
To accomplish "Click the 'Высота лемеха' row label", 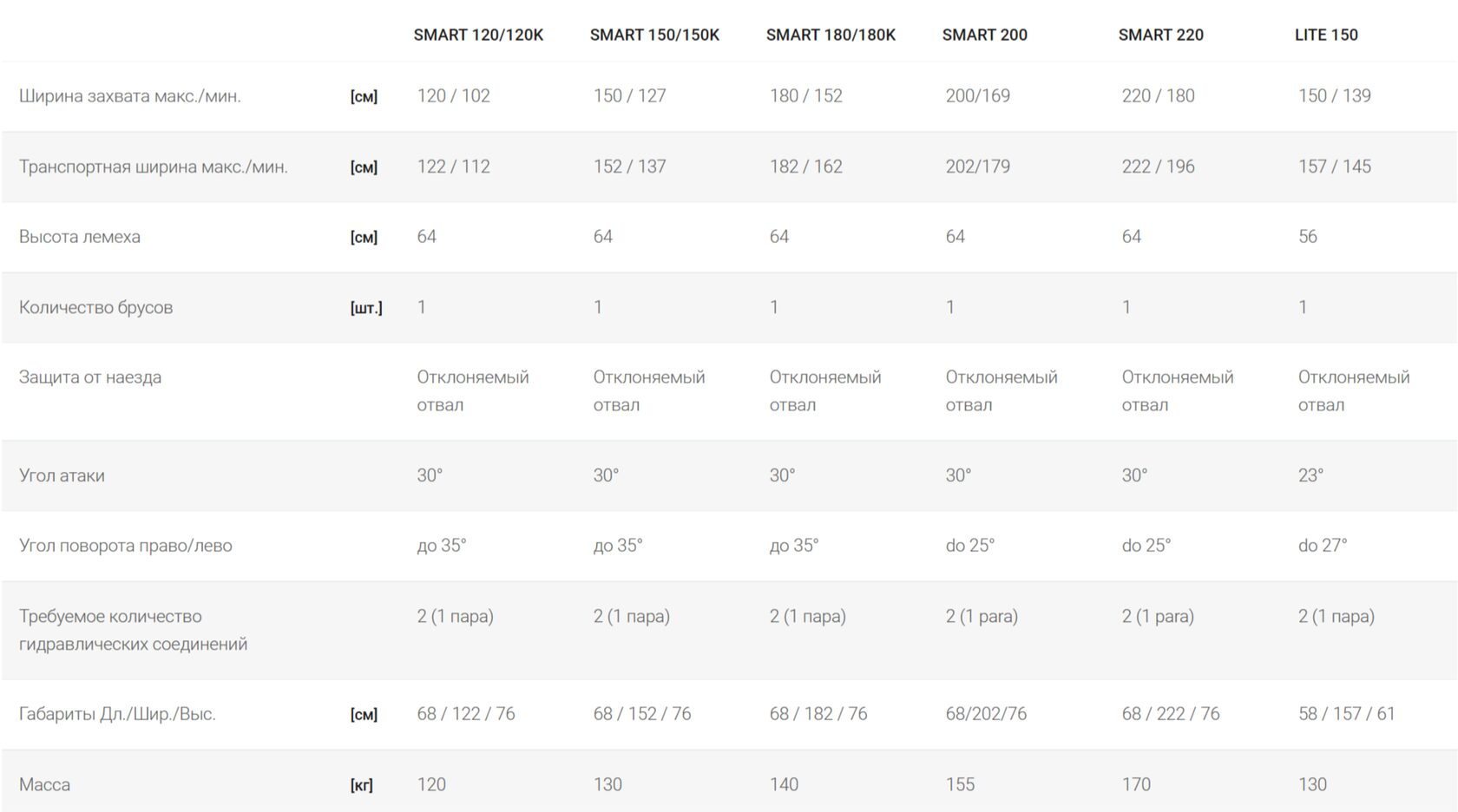I will point(80,237).
